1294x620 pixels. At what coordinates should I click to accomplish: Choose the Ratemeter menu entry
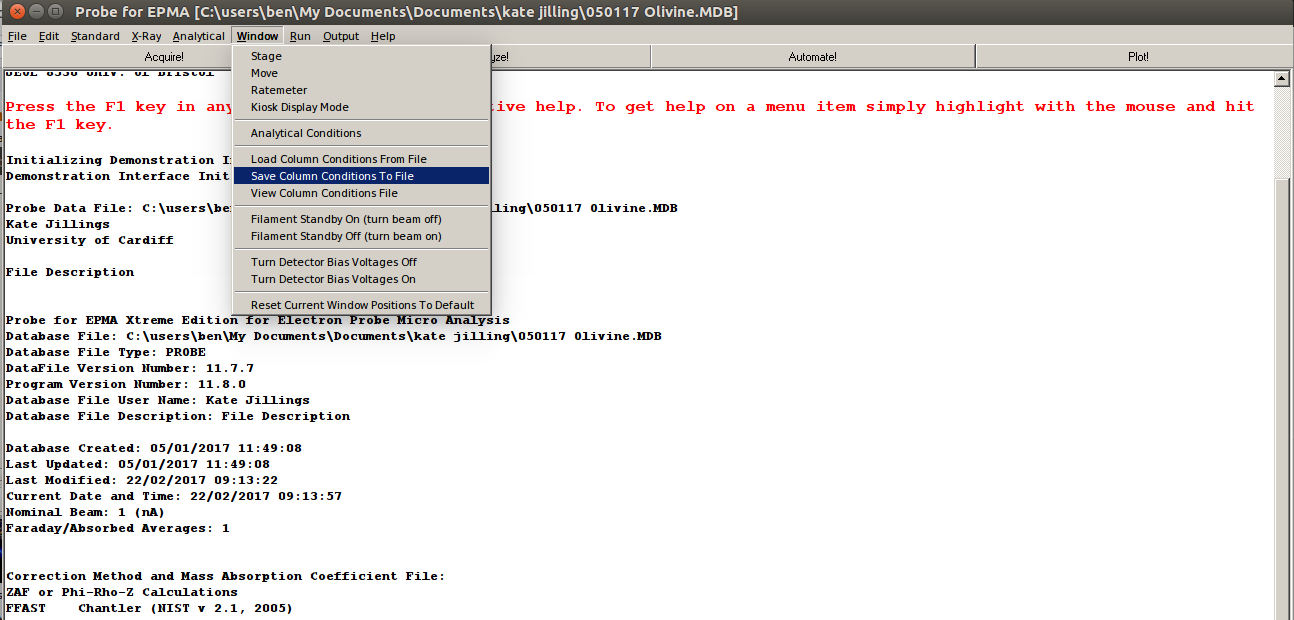(279, 90)
